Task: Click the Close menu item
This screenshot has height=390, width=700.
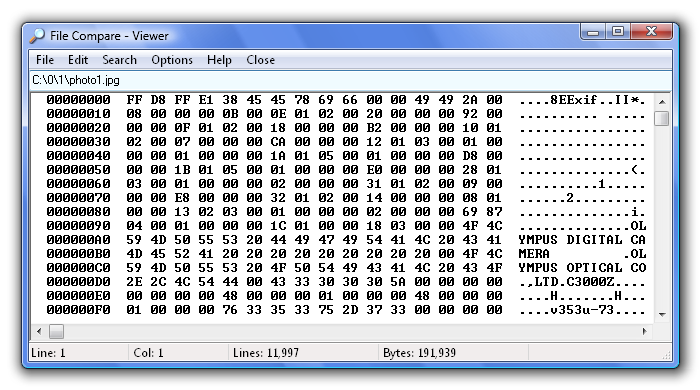Action: [260, 60]
